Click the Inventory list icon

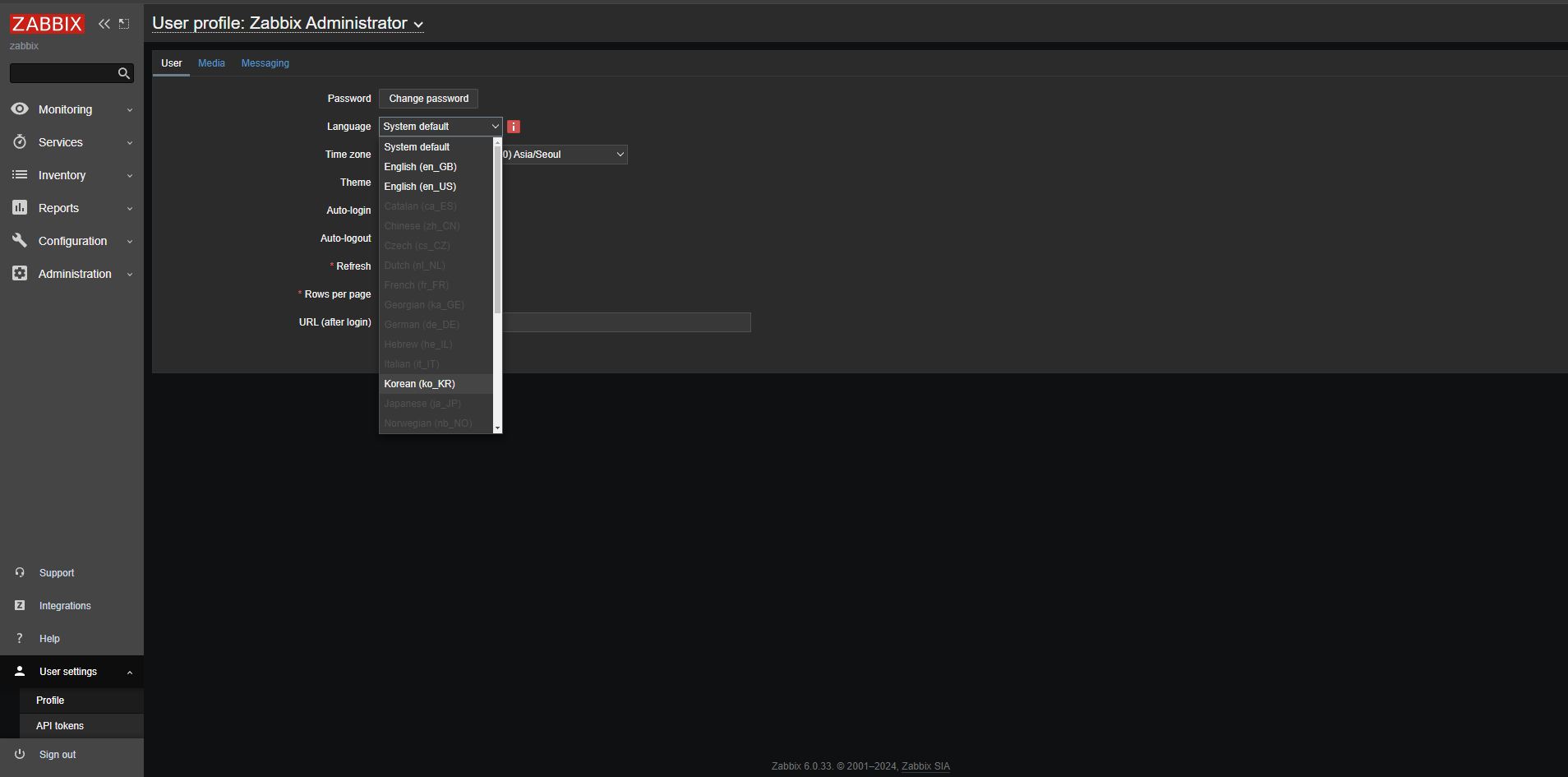[20, 174]
